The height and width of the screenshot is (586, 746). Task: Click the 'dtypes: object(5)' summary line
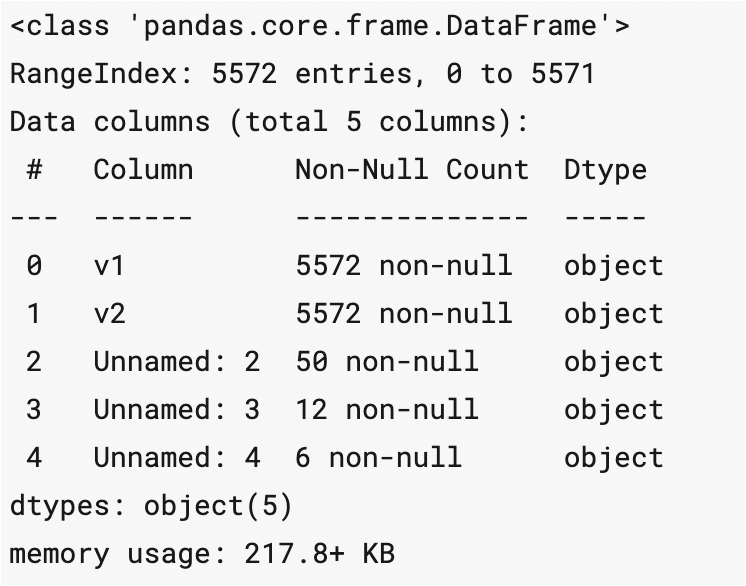pyautogui.click(x=151, y=505)
